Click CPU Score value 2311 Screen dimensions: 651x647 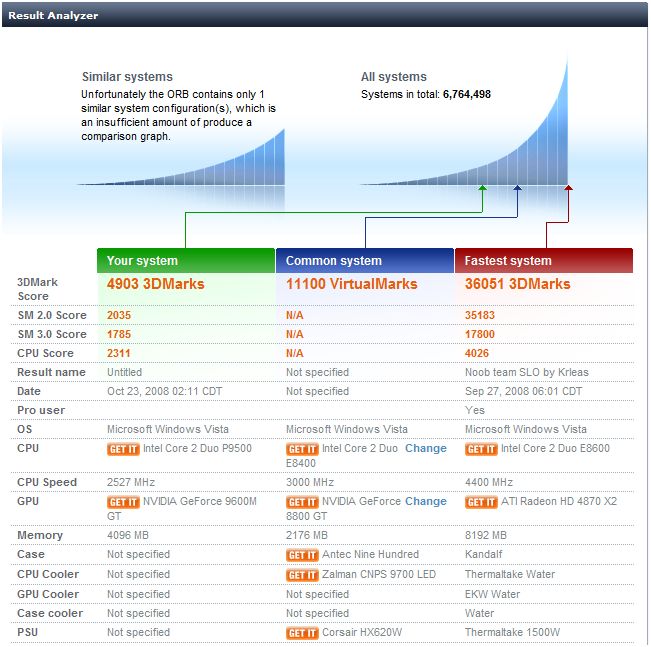coord(119,354)
